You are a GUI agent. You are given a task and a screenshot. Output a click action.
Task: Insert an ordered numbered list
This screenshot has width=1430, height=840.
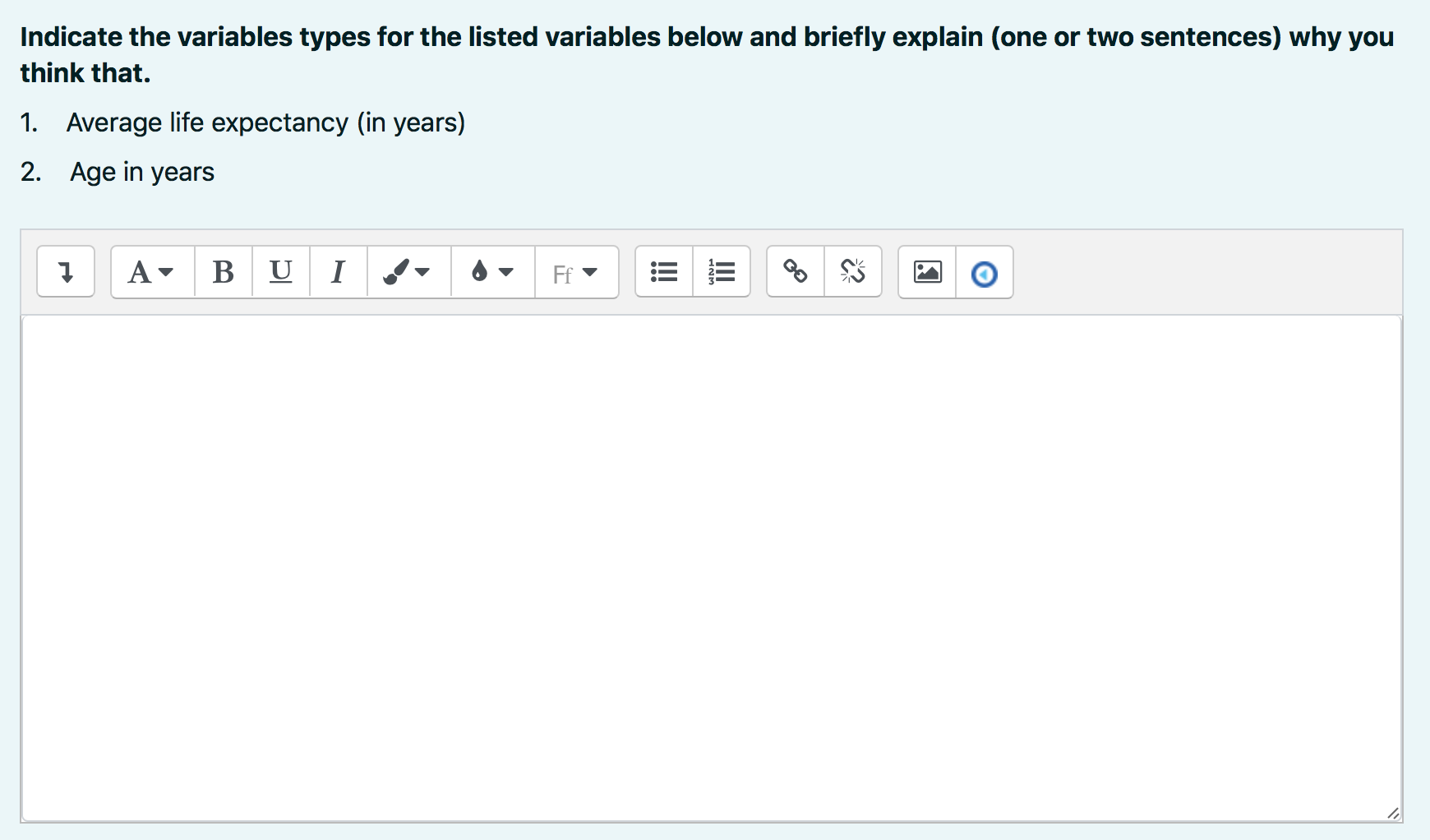pyautogui.click(x=722, y=272)
